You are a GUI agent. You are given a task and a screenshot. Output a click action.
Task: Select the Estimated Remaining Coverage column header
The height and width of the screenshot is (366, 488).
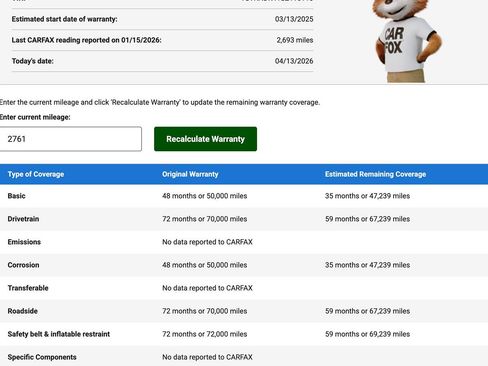pyautogui.click(x=375, y=174)
